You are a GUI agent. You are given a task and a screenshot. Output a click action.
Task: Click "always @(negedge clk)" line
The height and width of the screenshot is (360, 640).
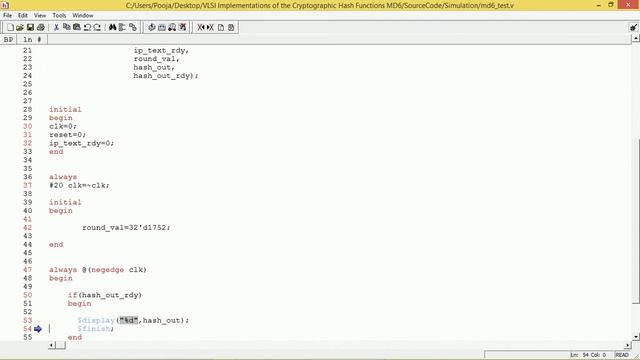[x=98, y=270]
